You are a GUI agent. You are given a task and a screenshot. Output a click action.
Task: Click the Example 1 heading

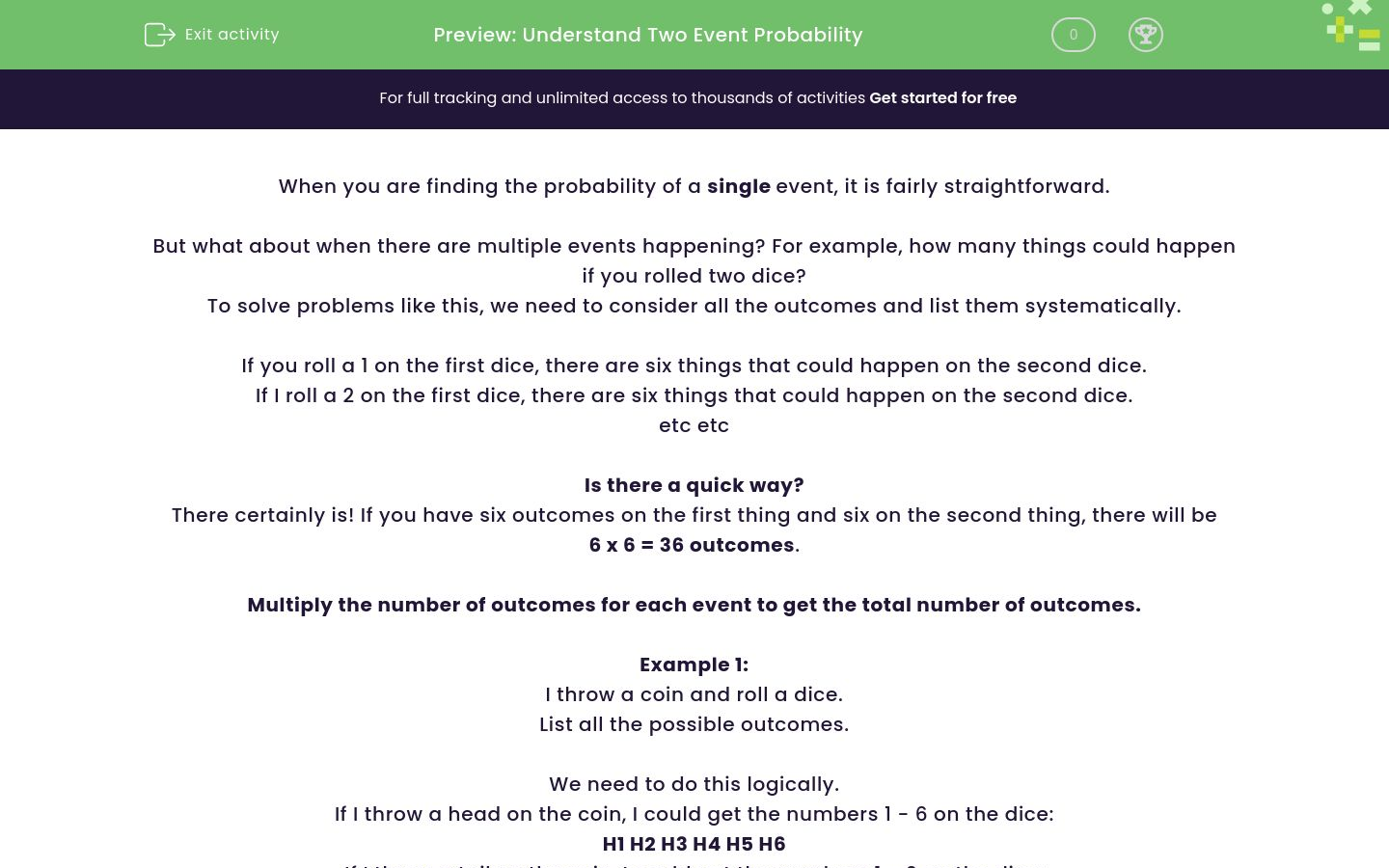(x=694, y=665)
